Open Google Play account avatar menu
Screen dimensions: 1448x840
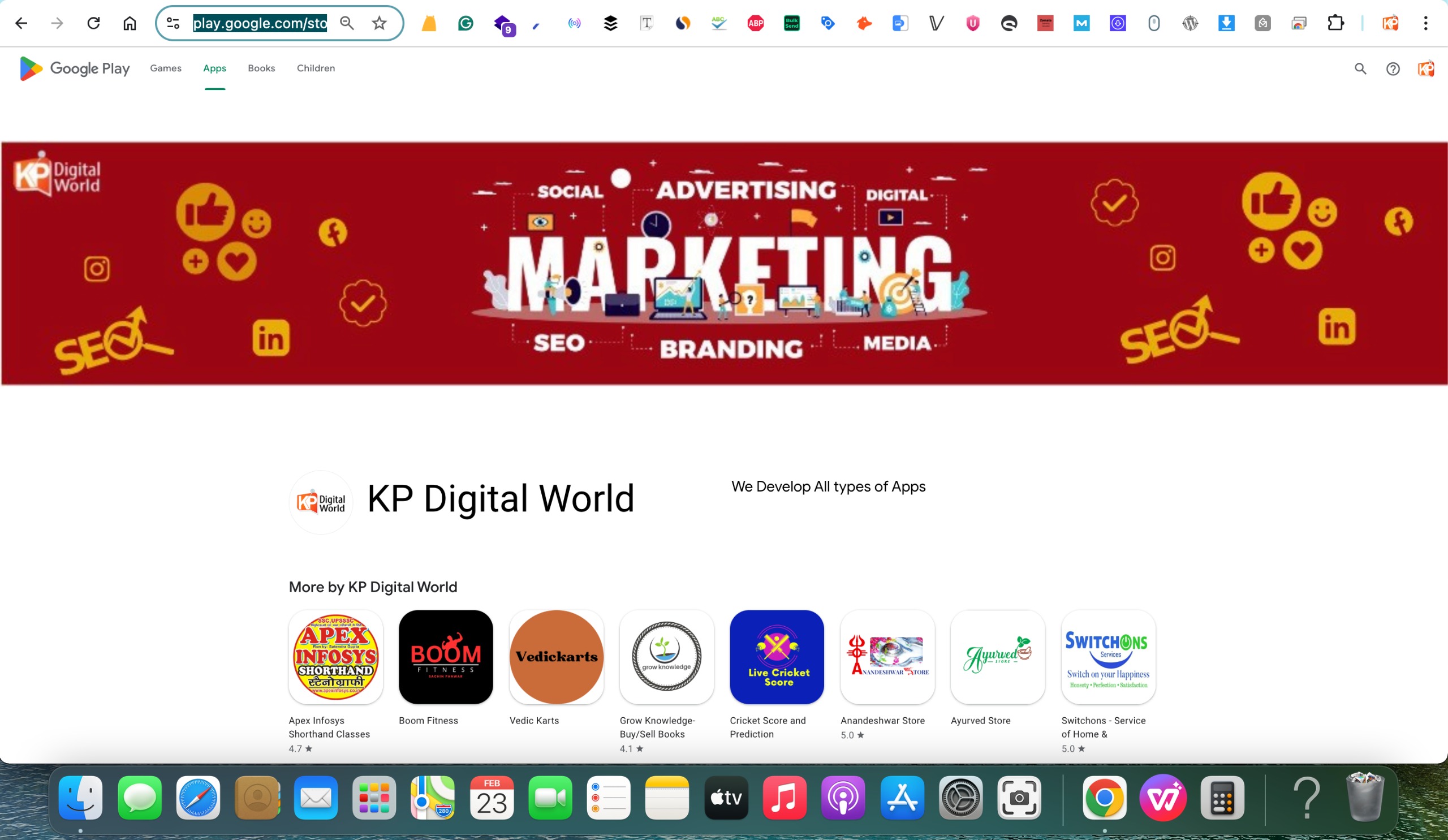[x=1425, y=69]
